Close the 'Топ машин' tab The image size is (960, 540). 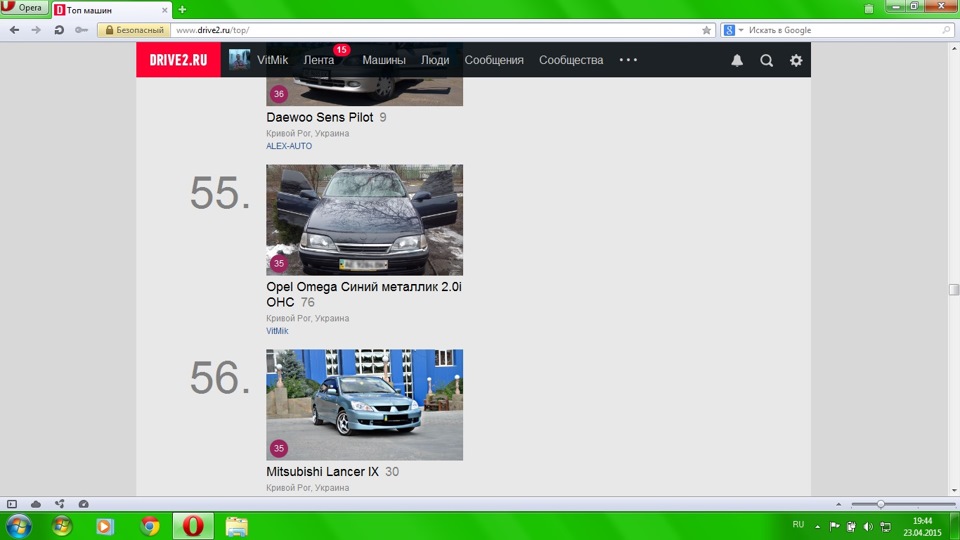pos(164,10)
